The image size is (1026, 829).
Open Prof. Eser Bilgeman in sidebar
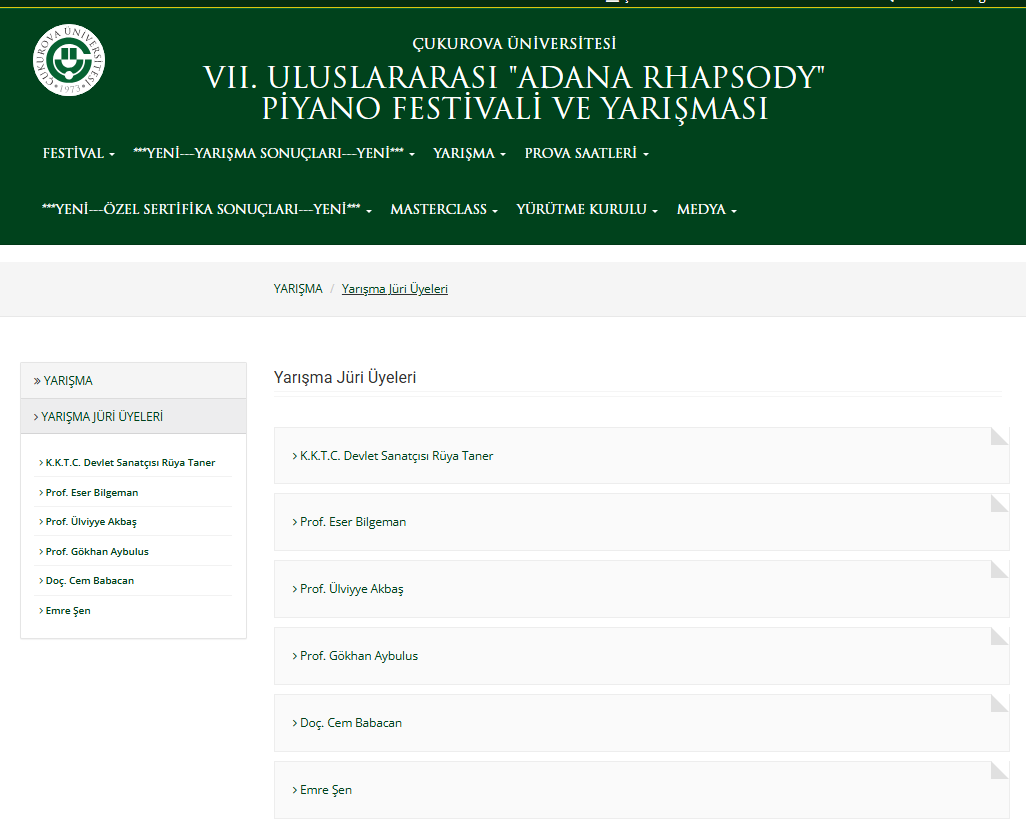point(91,493)
